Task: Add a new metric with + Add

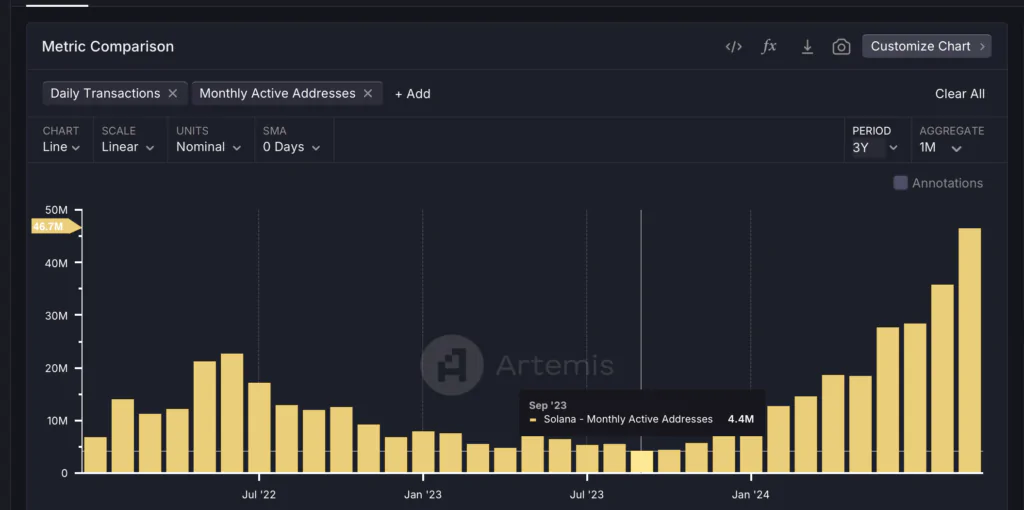Action: point(412,93)
